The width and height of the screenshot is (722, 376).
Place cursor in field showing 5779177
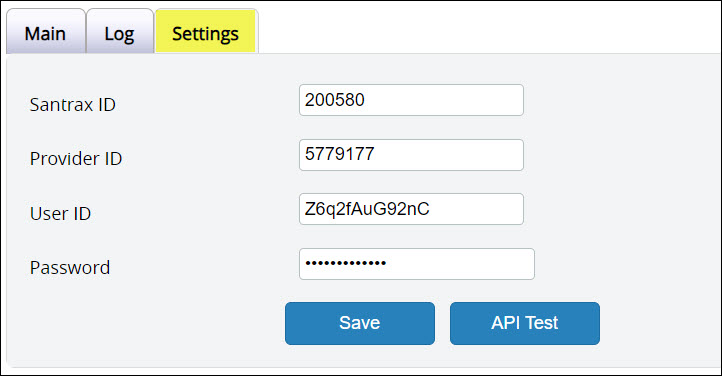(x=411, y=155)
